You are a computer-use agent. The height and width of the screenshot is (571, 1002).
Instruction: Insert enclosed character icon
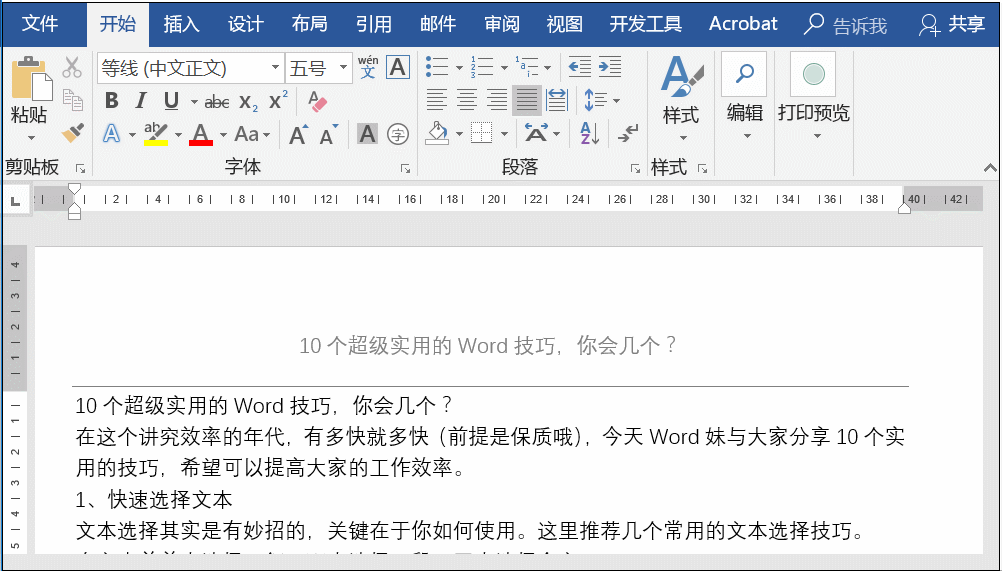pos(398,134)
